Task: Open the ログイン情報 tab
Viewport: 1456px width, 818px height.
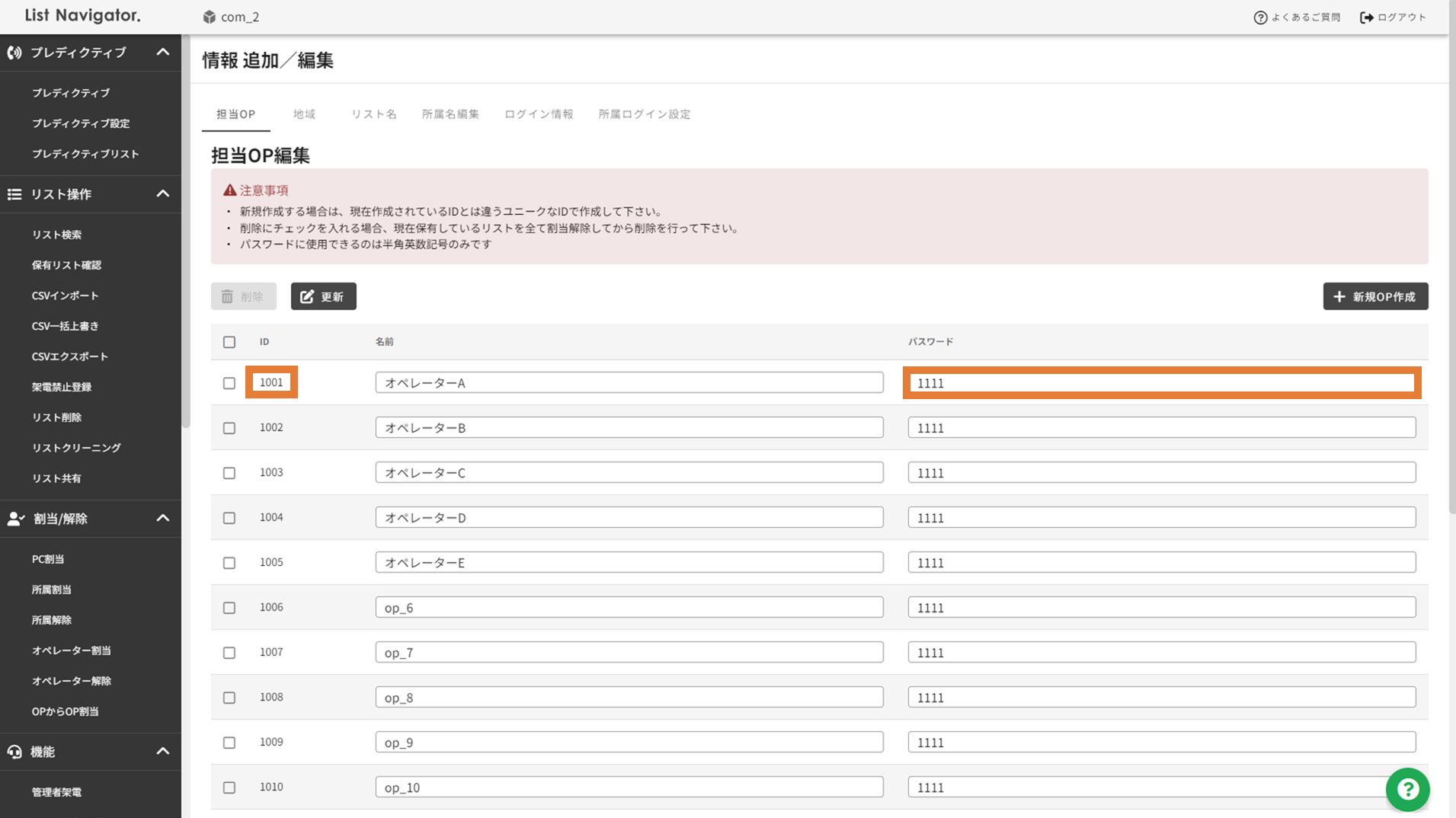Action: tap(538, 114)
